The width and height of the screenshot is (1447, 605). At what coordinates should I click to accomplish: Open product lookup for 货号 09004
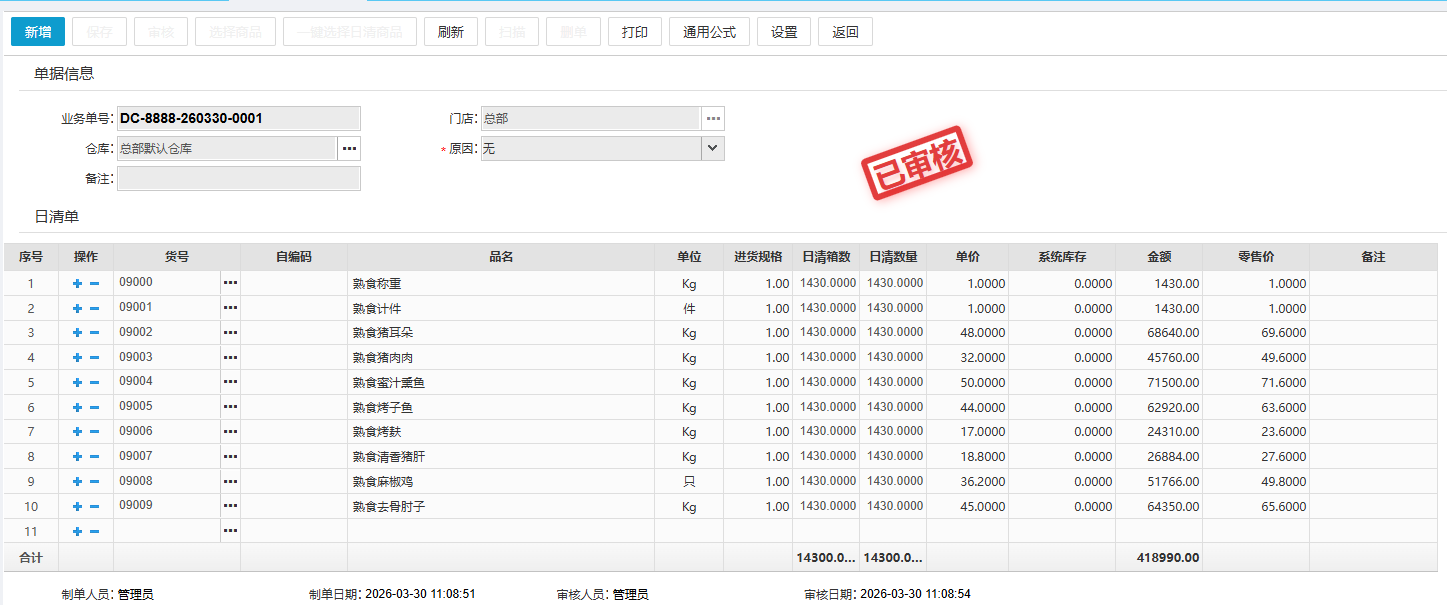[x=231, y=382]
